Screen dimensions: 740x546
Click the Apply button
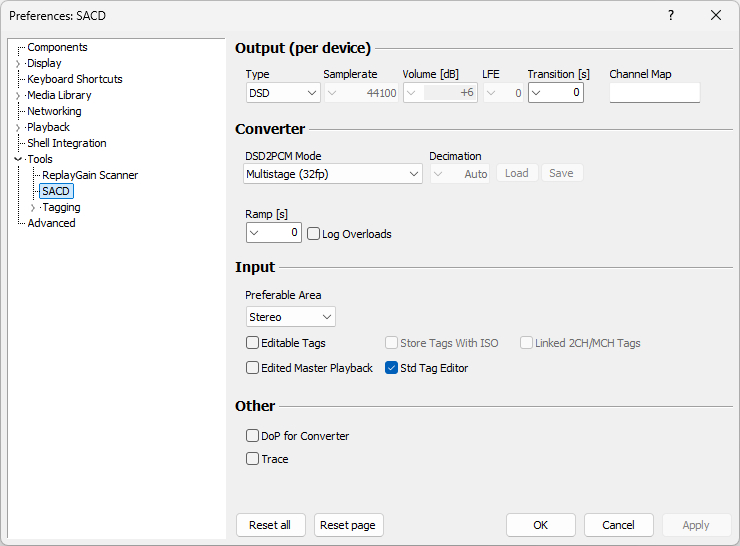(696, 525)
